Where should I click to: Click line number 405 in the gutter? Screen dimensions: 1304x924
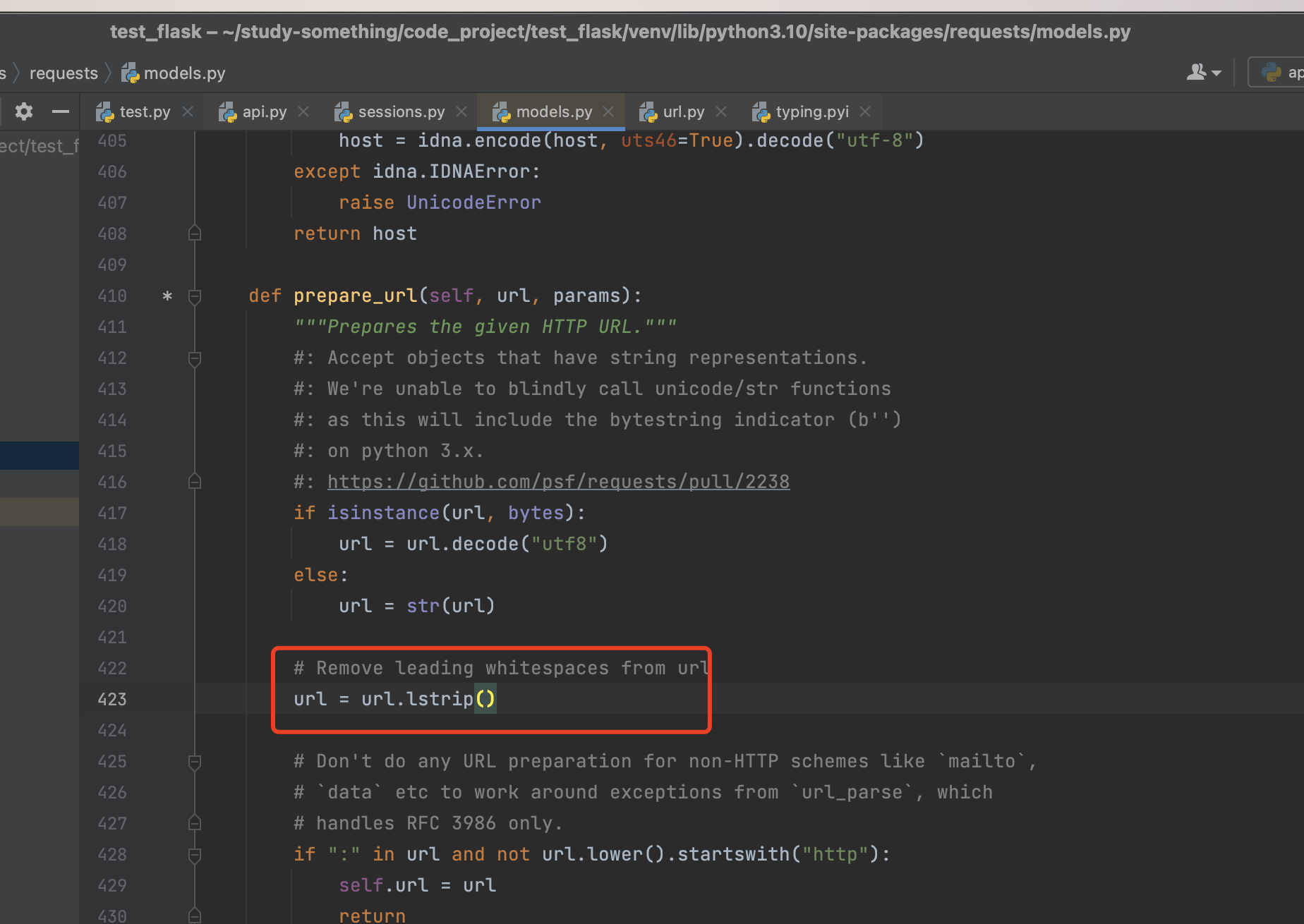(x=112, y=140)
